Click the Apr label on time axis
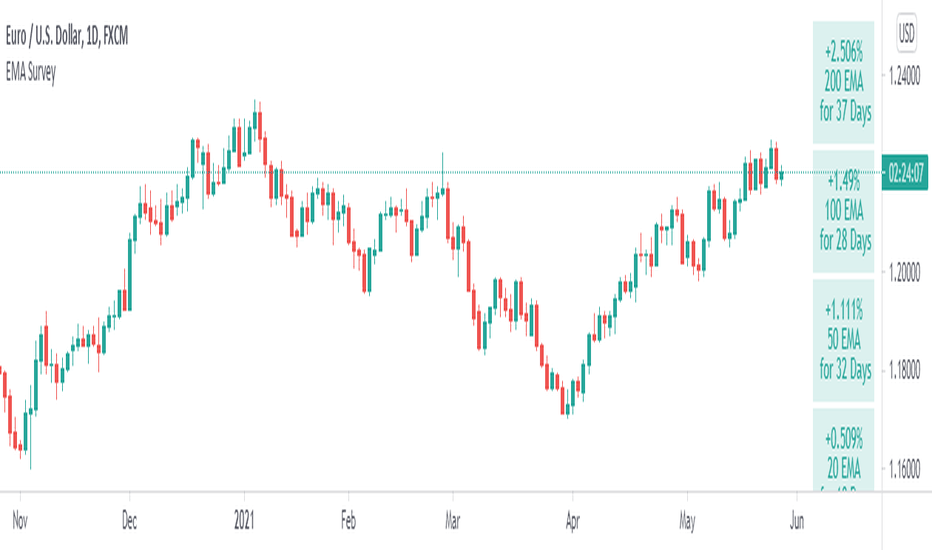932x550 pixels. click(x=572, y=521)
